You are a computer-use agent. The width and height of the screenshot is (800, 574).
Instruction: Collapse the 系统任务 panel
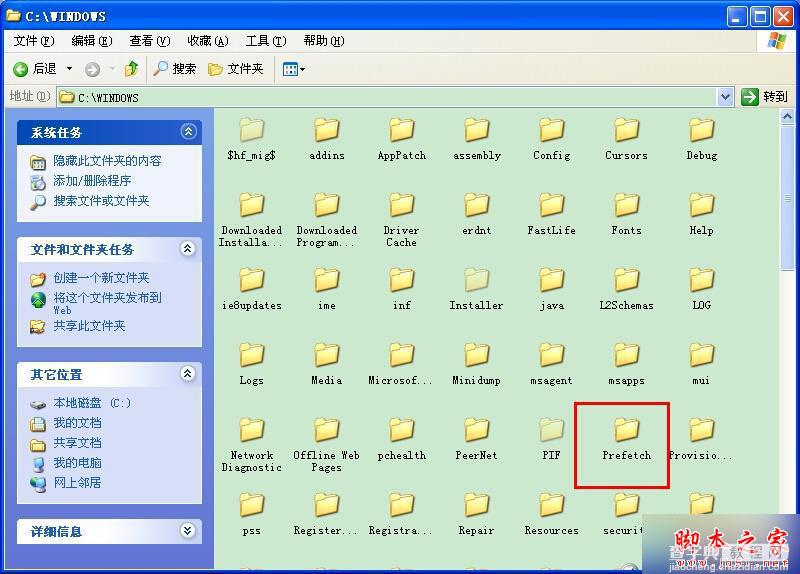(188, 132)
